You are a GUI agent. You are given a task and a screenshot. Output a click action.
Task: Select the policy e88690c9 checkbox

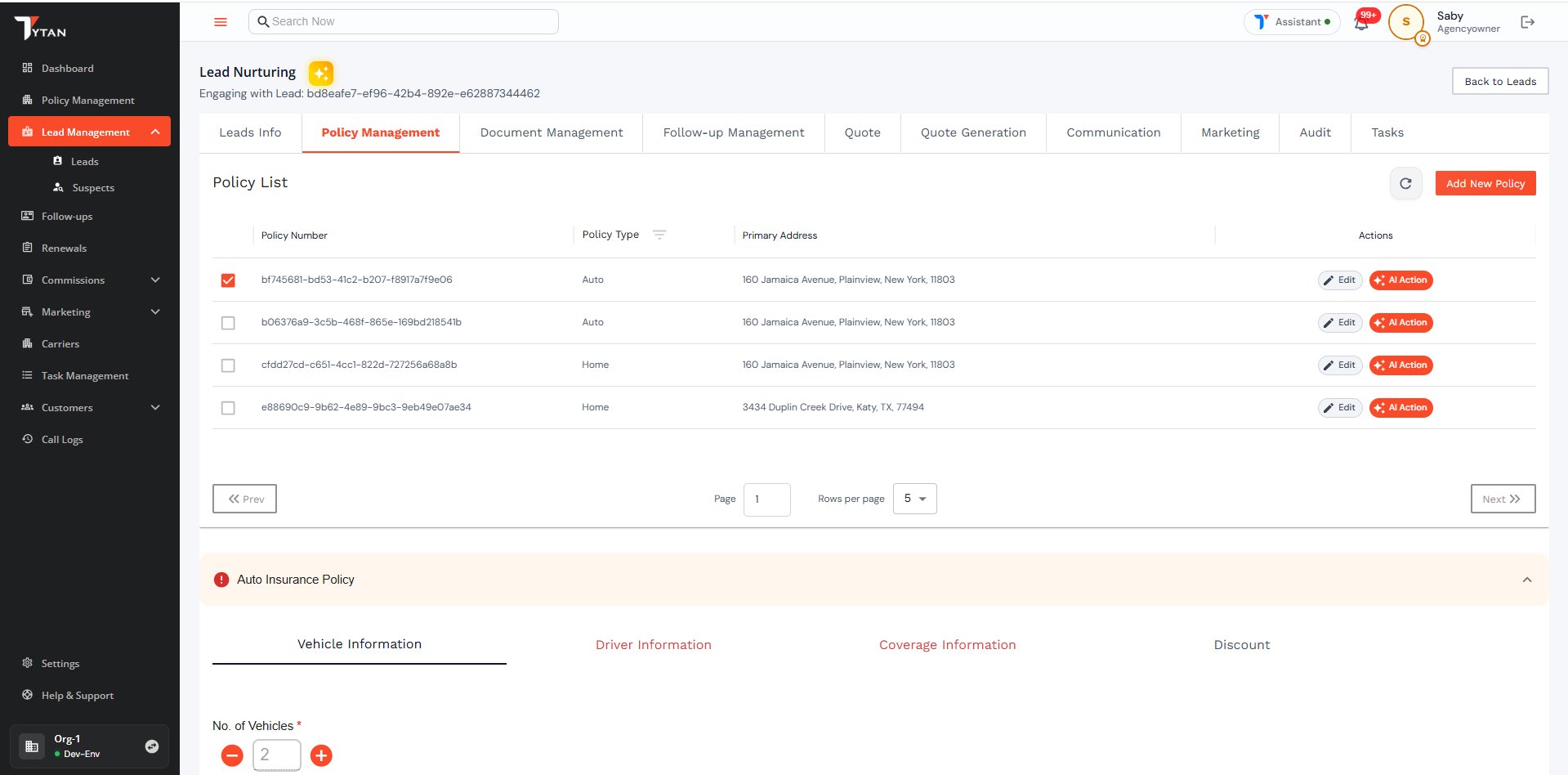point(228,408)
